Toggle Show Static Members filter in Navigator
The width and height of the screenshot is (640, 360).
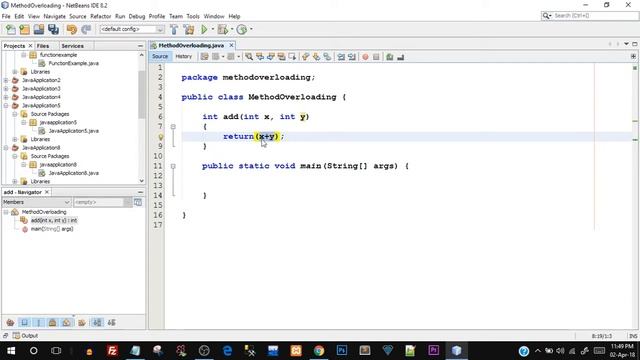pos(38,322)
